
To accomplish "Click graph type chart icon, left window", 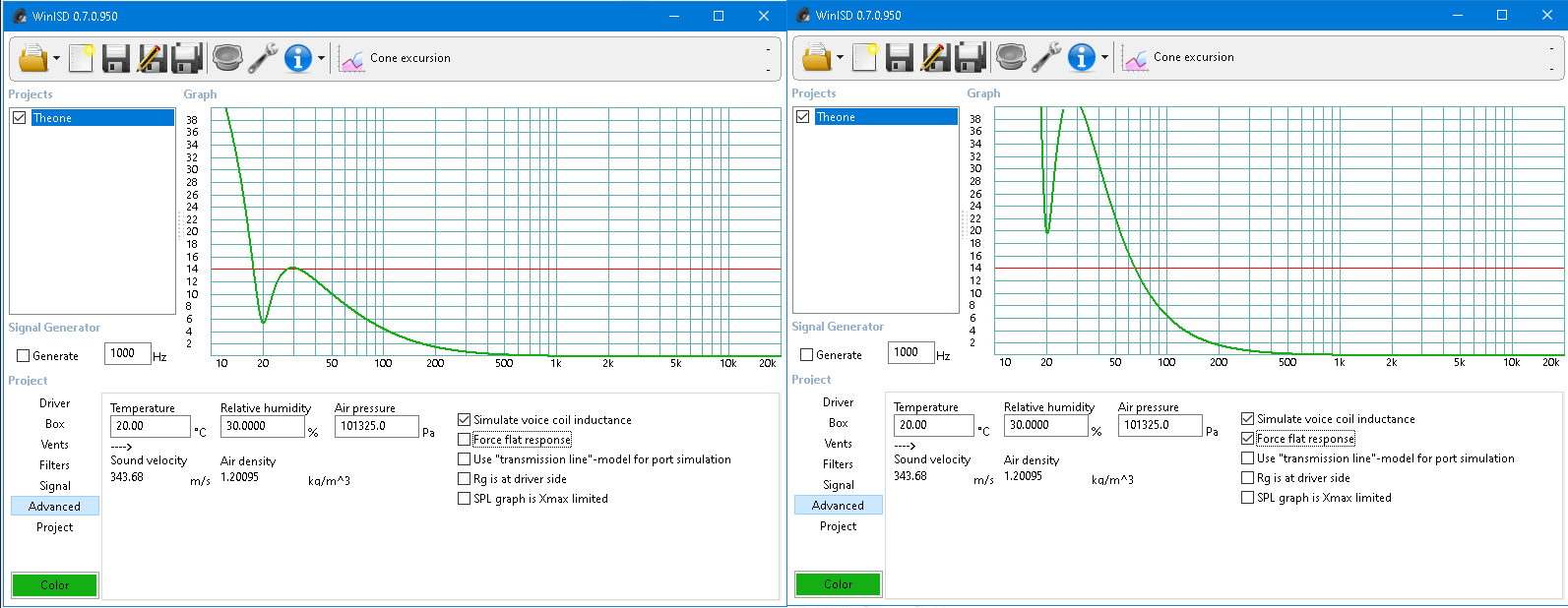I will coord(351,59).
